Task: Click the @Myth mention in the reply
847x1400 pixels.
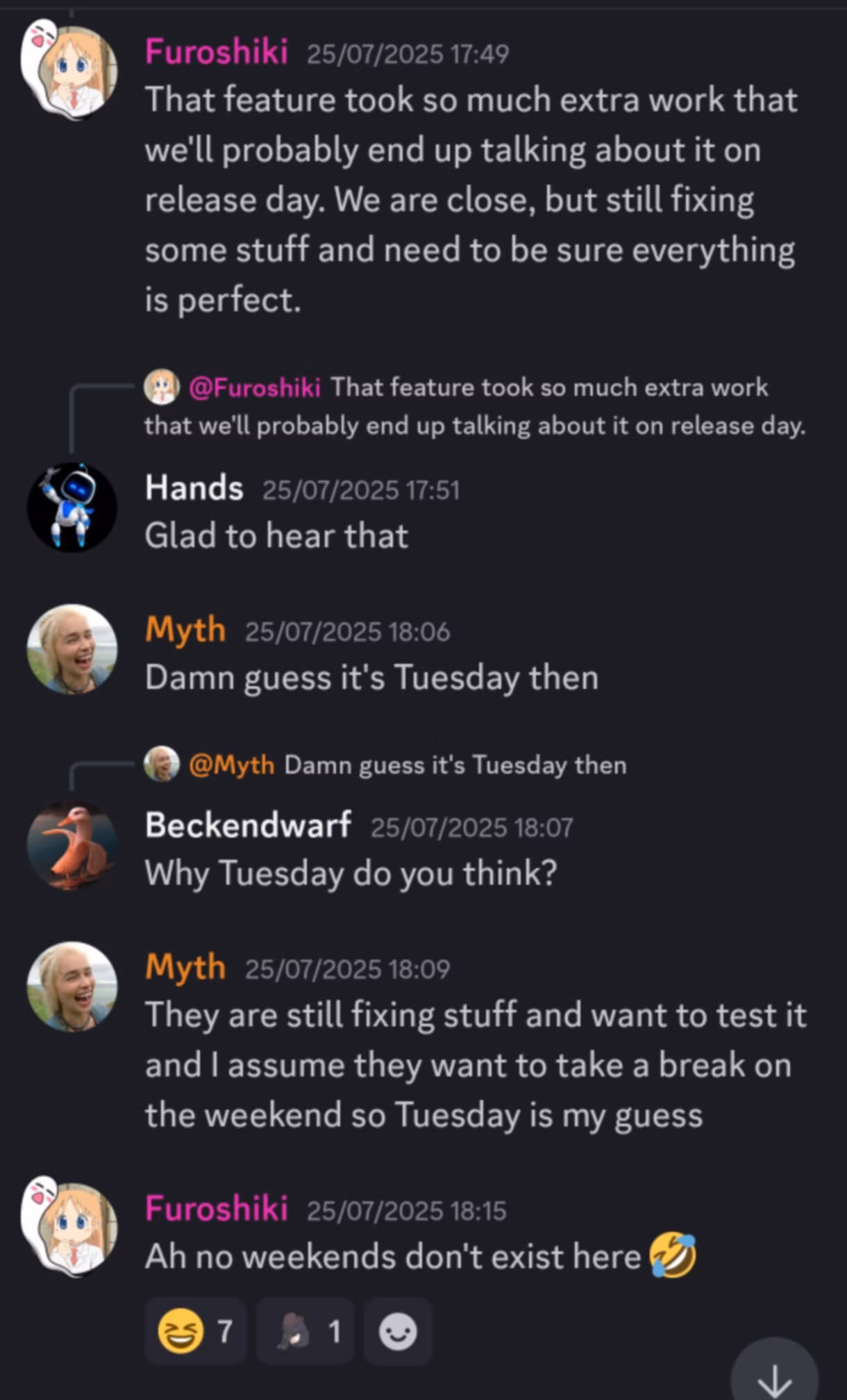Action: tap(231, 765)
